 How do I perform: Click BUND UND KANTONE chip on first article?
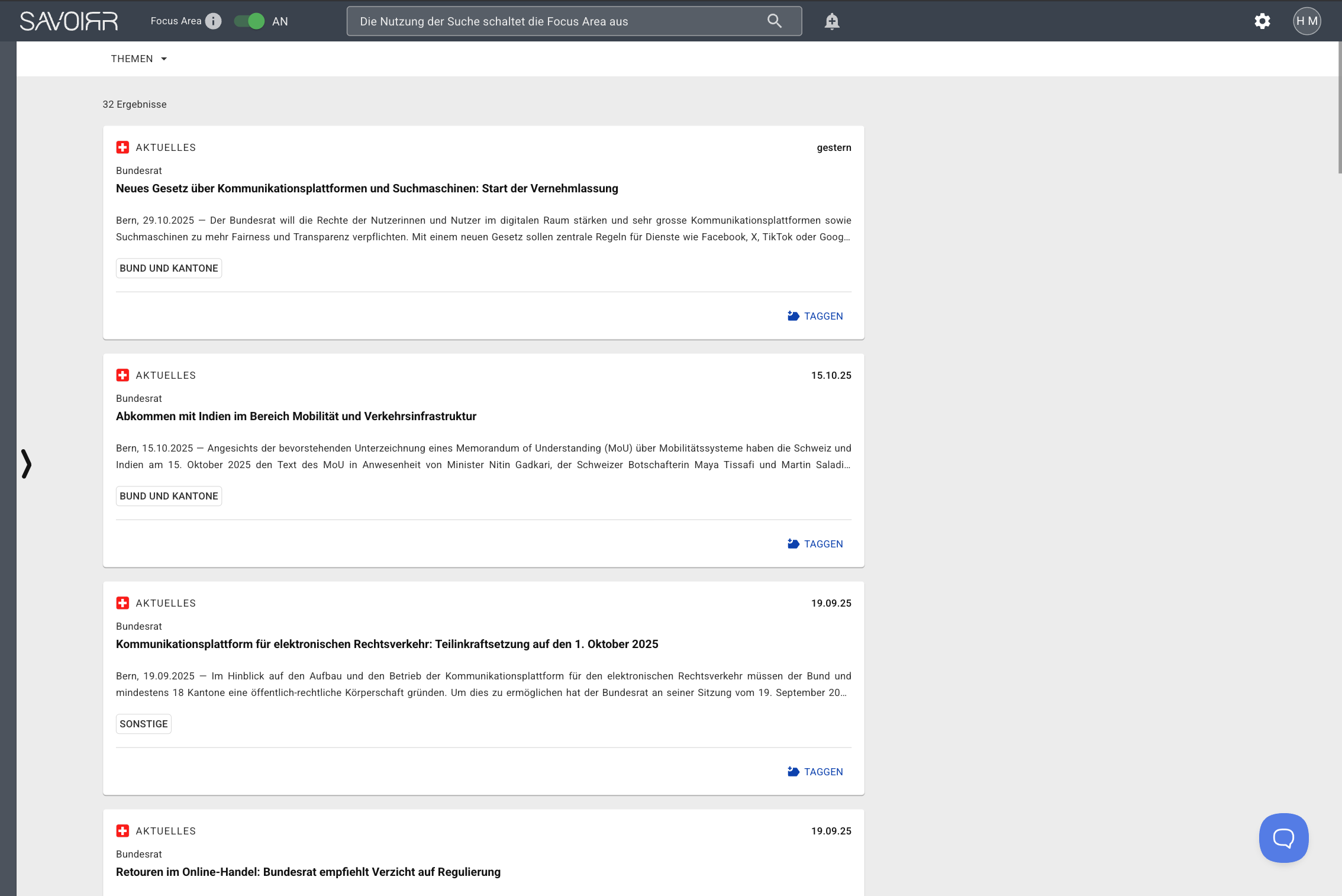[x=169, y=268]
